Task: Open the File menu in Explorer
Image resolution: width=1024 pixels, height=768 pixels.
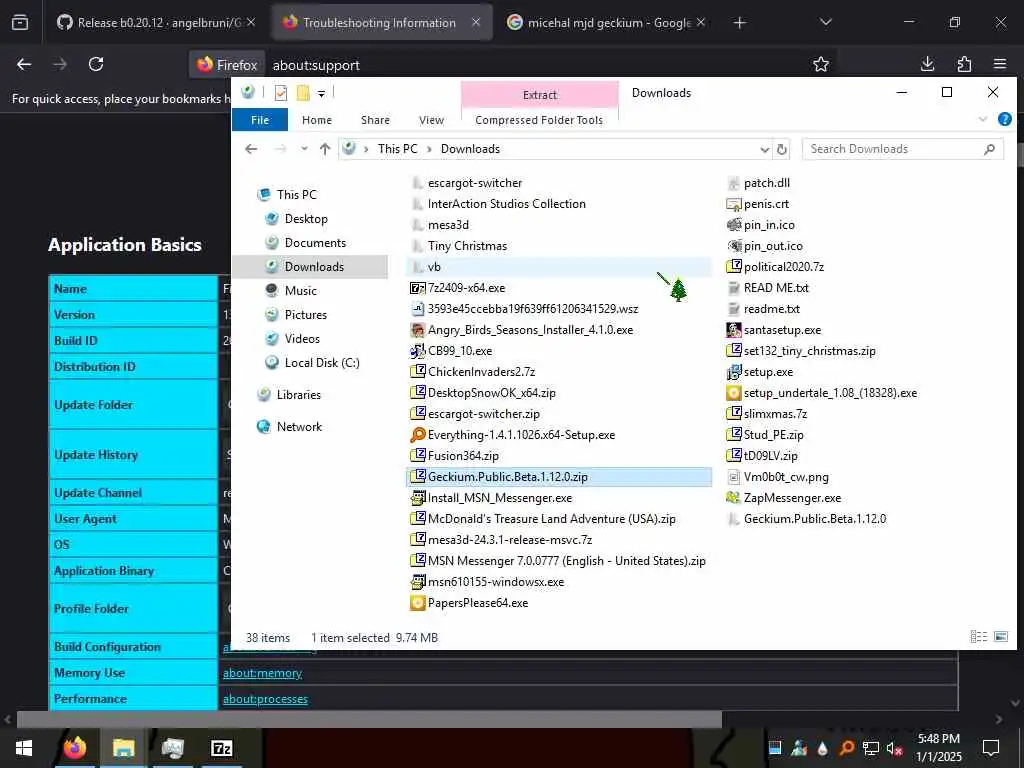Action: (260, 120)
